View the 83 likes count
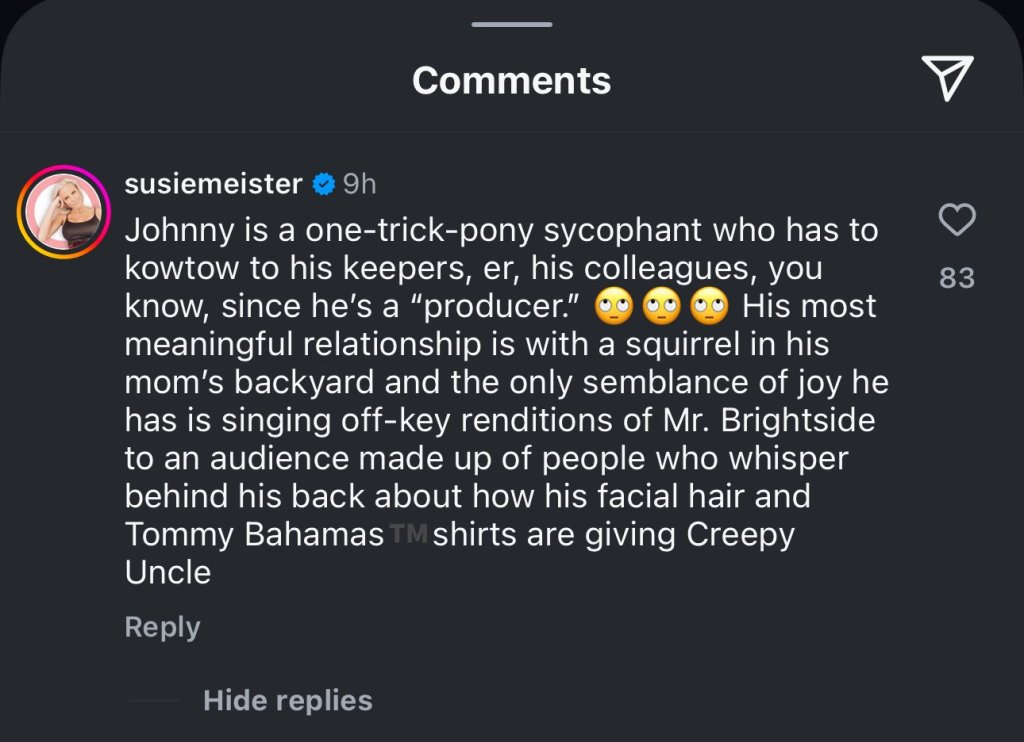Screen dimensions: 1024x742 tap(957, 277)
